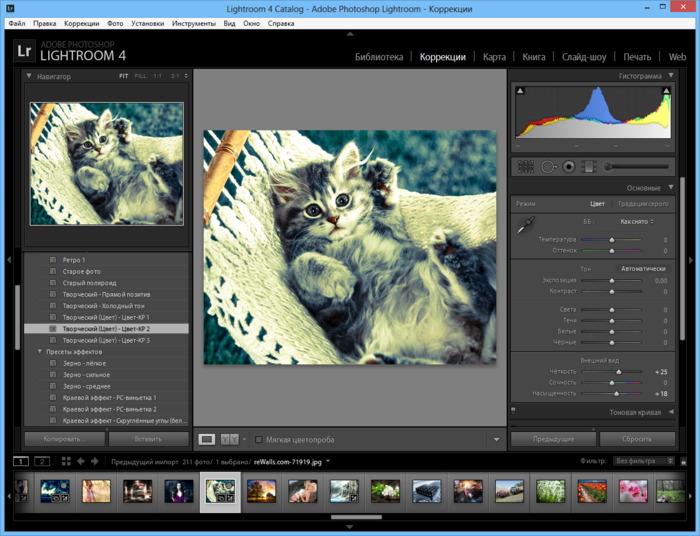This screenshot has width=700, height=536.
Task: Pick the Graduated Filter tool
Action: 590,167
